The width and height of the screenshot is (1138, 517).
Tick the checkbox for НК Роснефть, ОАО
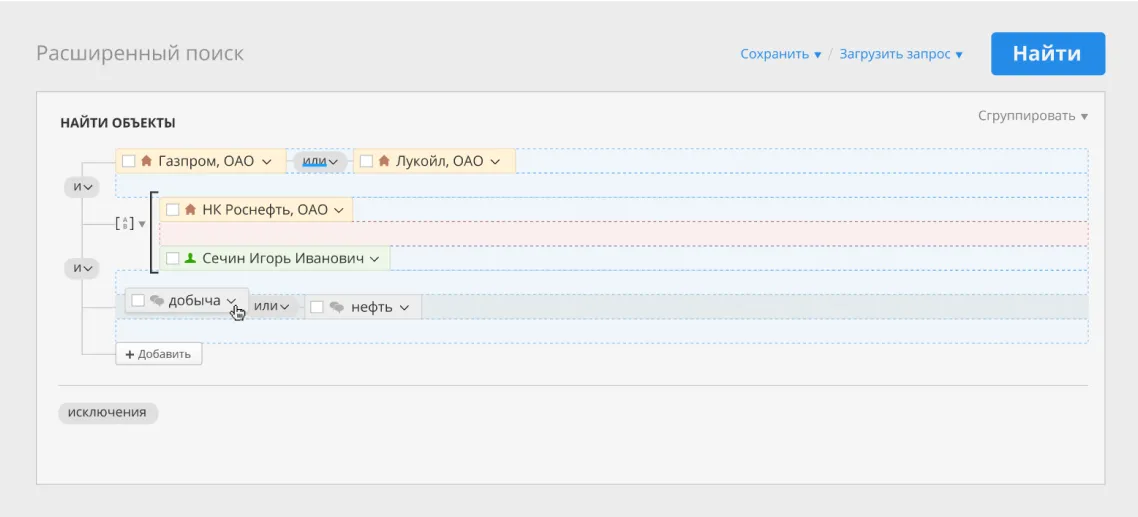173,209
